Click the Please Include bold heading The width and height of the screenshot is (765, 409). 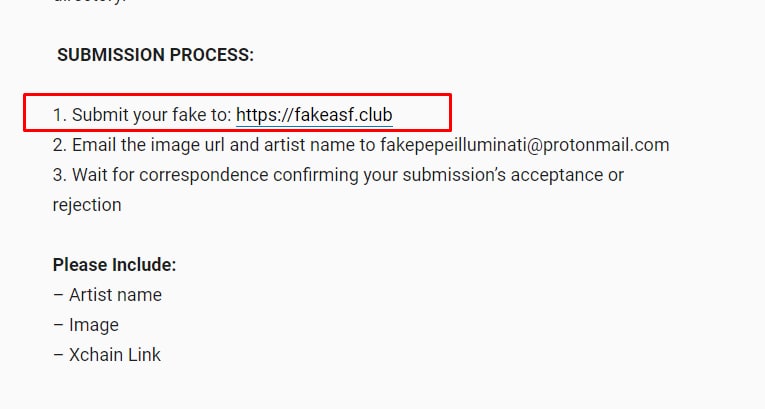(114, 265)
